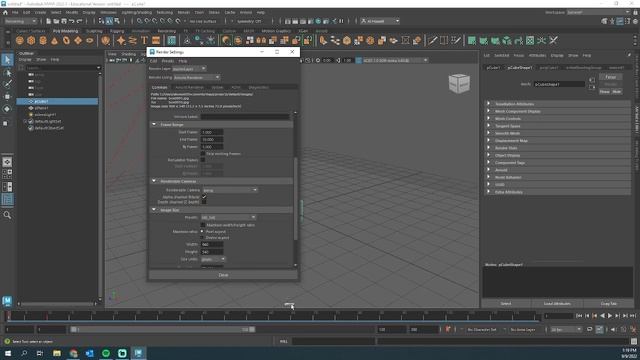Select the Scale tool in toolbox
This screenshot has width=640, height=360.
(x=6, y=123)
